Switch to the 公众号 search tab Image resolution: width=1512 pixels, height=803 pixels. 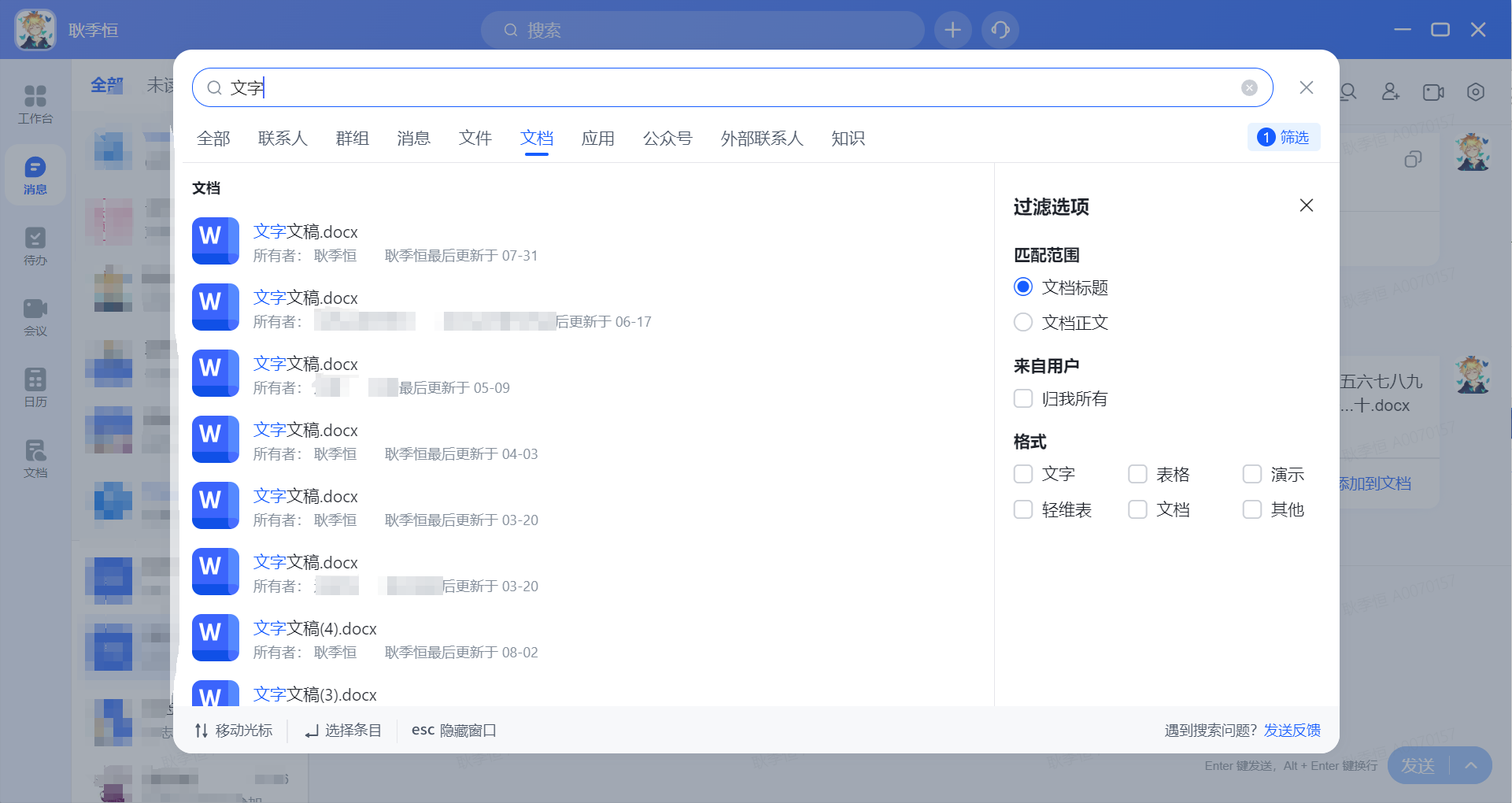pyautogui.click(x=667, y=139)
